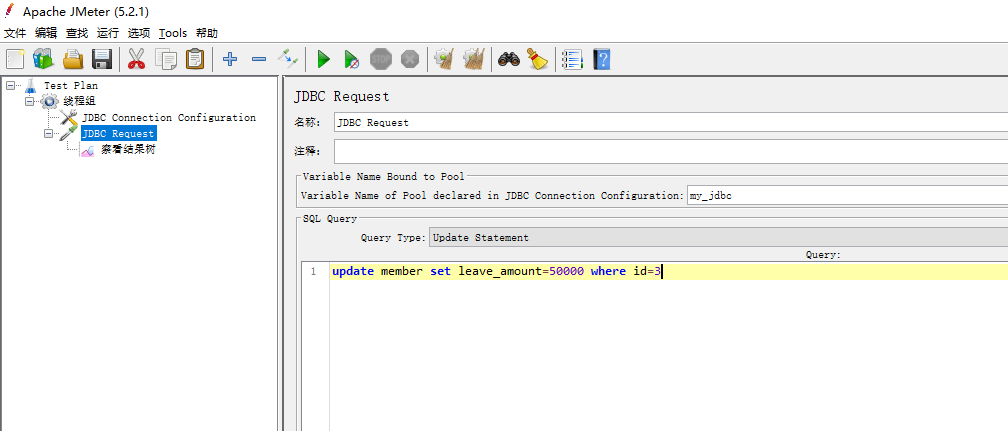The height and width of the screenshot is (431, 1008).
Task: Click Start no pauses icon
Action: [x=351, y=59]
